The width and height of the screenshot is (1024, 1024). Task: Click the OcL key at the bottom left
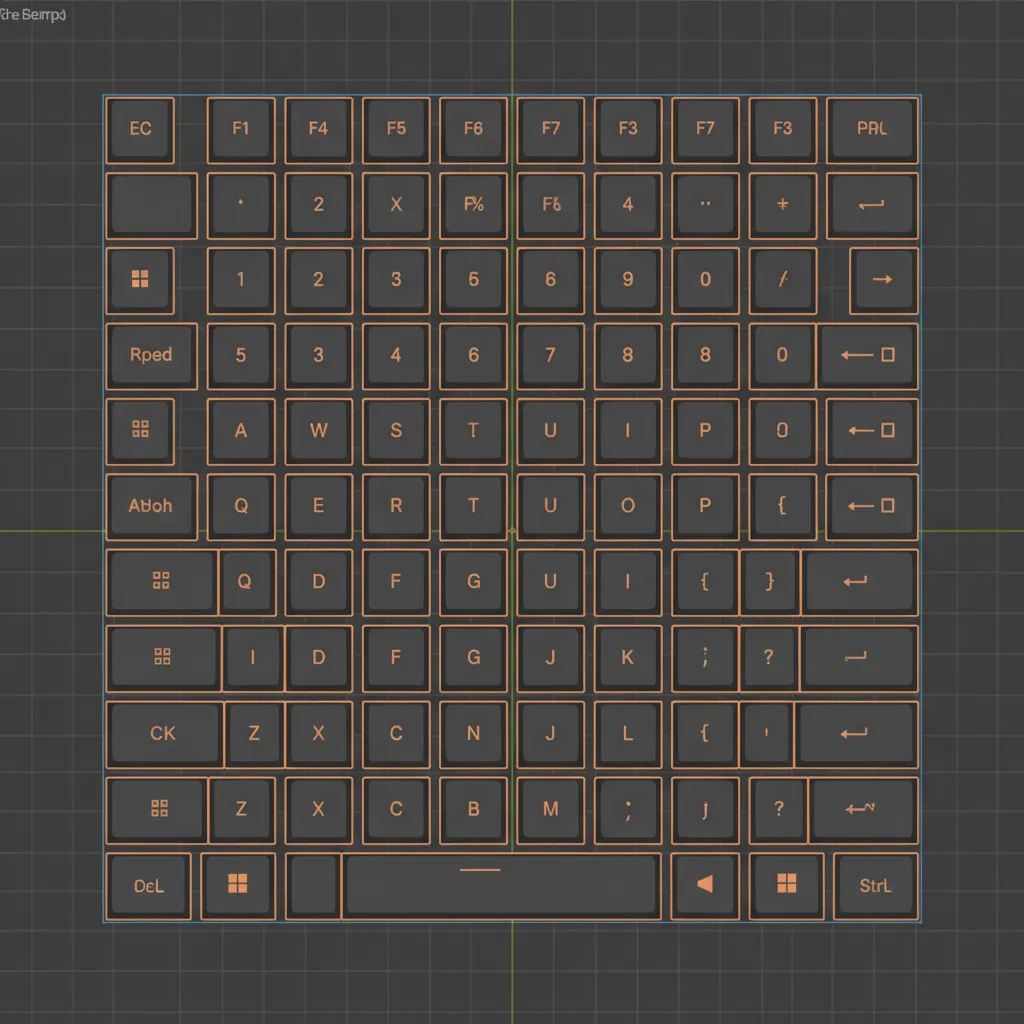pos(149,886)
